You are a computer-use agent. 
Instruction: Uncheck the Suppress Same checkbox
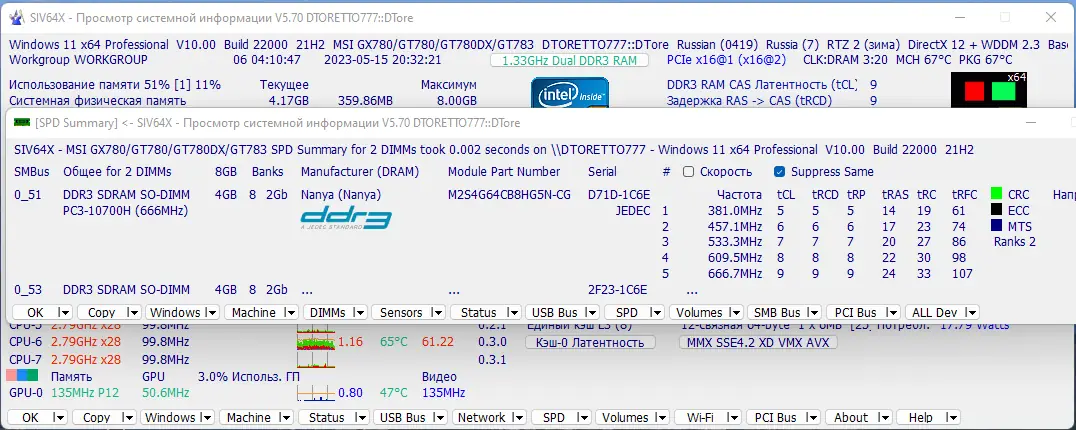click(x=779, y=171)
